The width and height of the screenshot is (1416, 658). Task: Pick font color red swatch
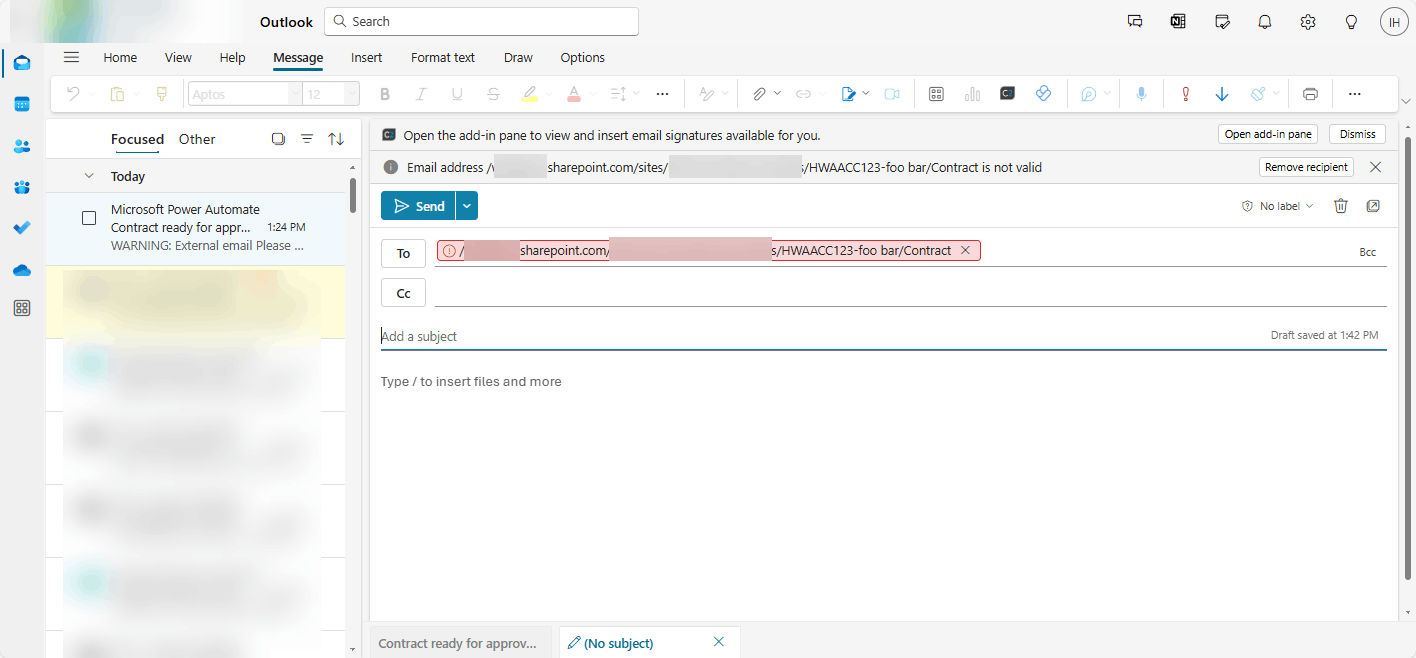tap(573, 94)
